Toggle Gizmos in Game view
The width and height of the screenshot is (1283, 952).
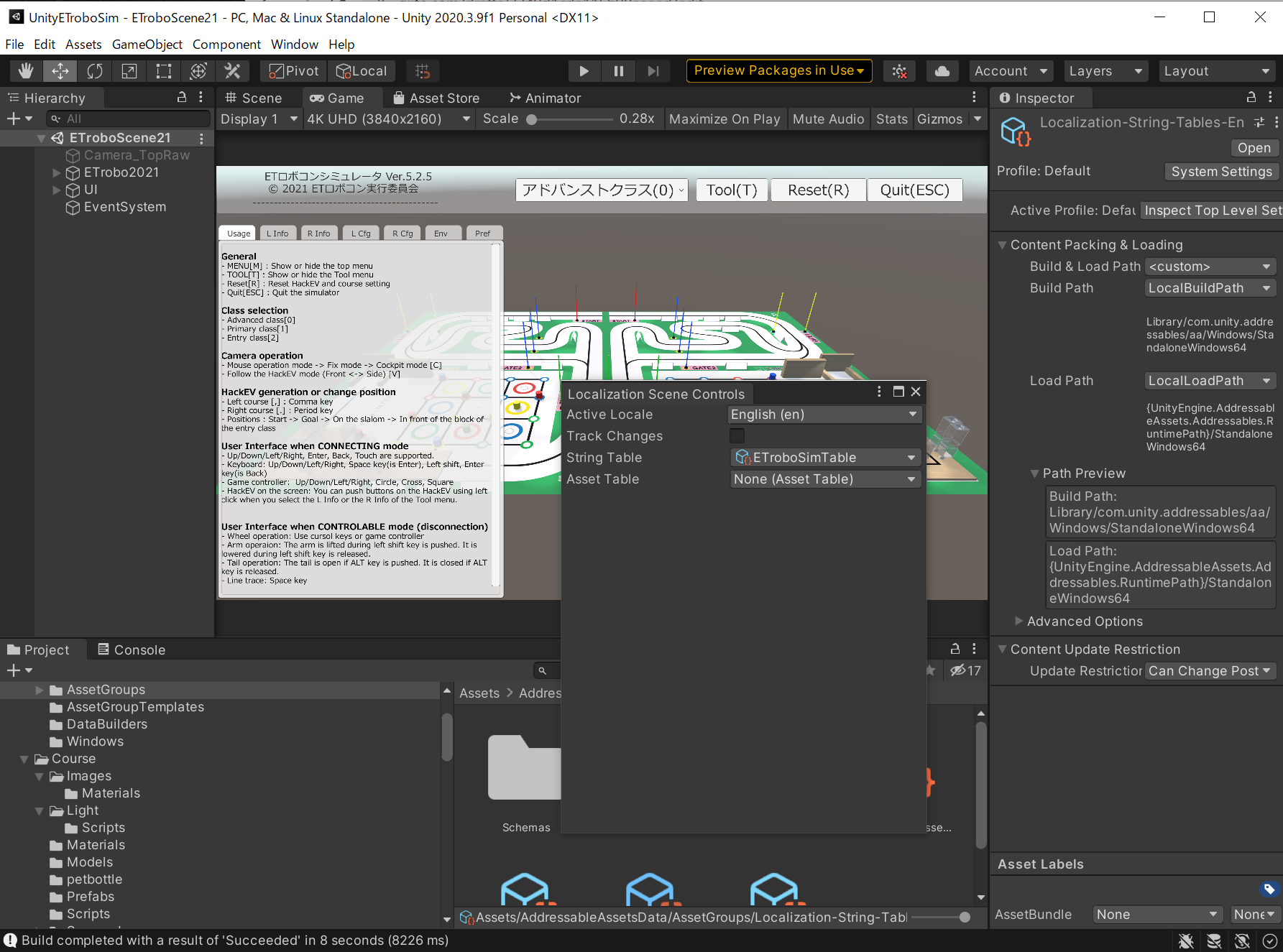point(939,119)
